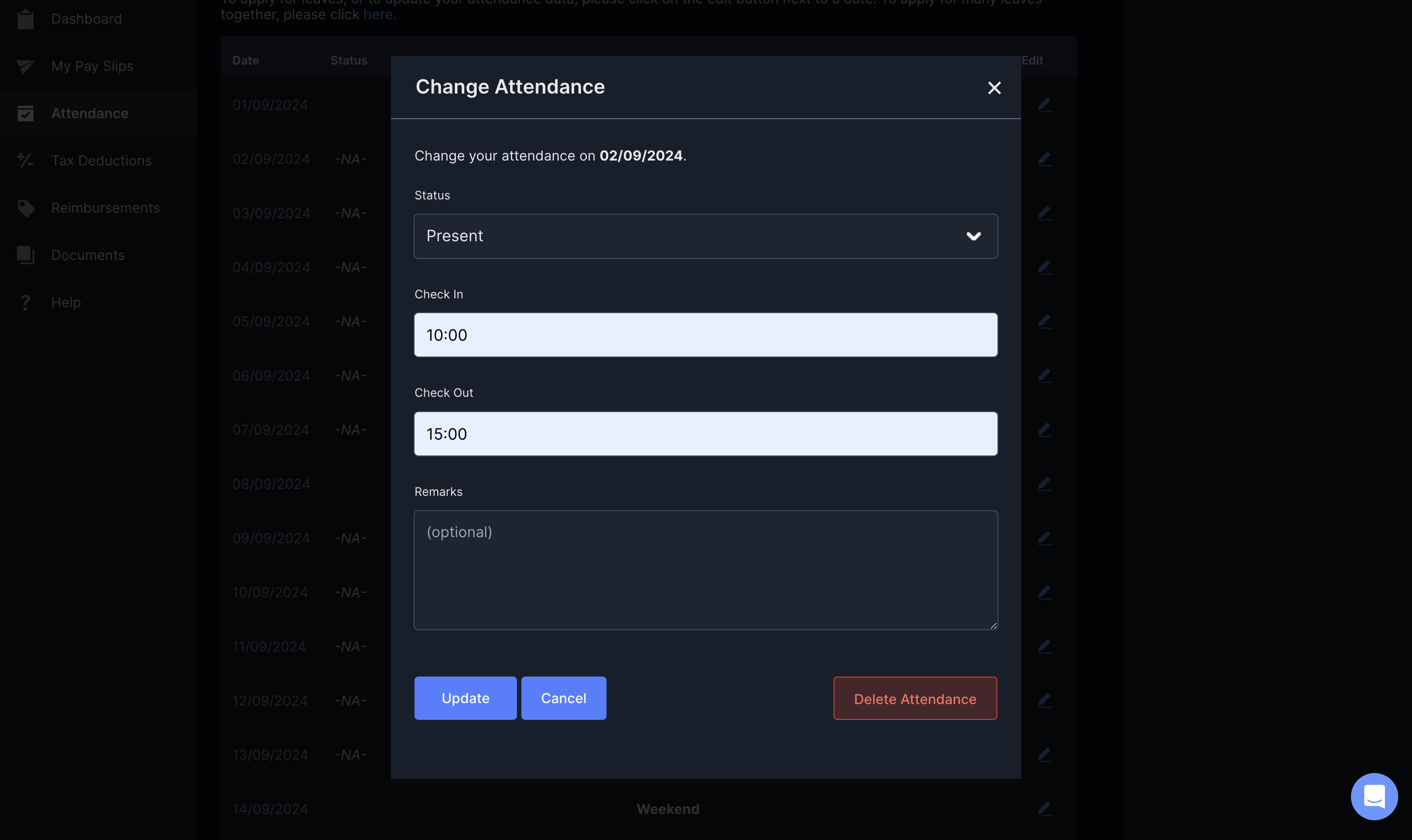Click the Reimbursements sidebar icon
The height and width of the screenshot is (840, 1412).
[x=27, y=208]
